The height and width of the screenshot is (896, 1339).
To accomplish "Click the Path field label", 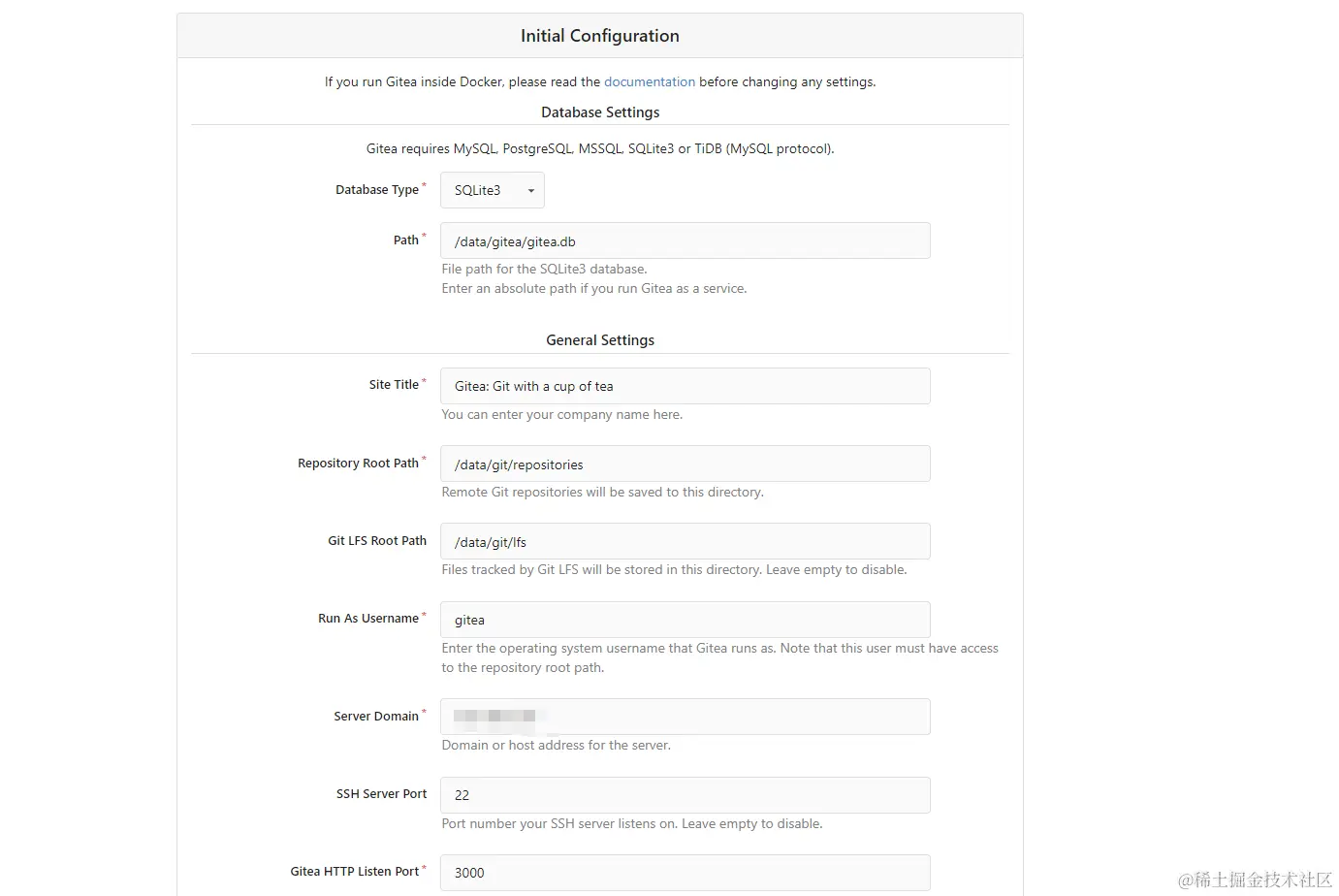I will click(x=405, y=240).
